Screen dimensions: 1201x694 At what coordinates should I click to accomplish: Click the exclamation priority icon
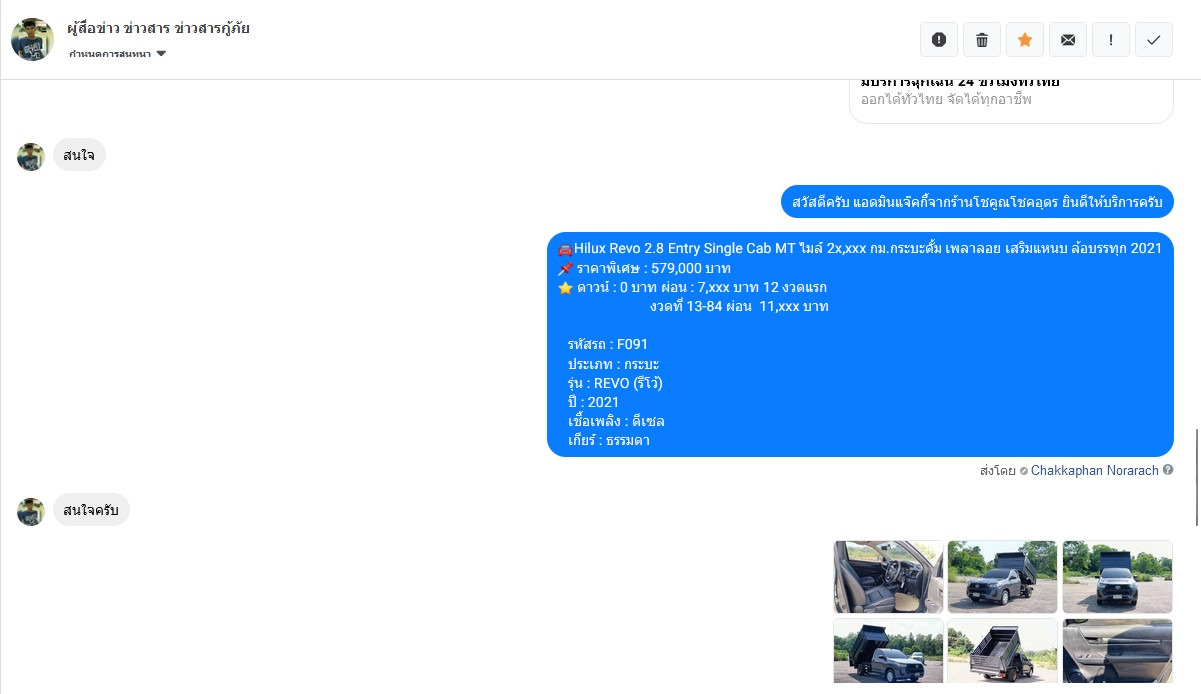click(x=1111, y=40)
